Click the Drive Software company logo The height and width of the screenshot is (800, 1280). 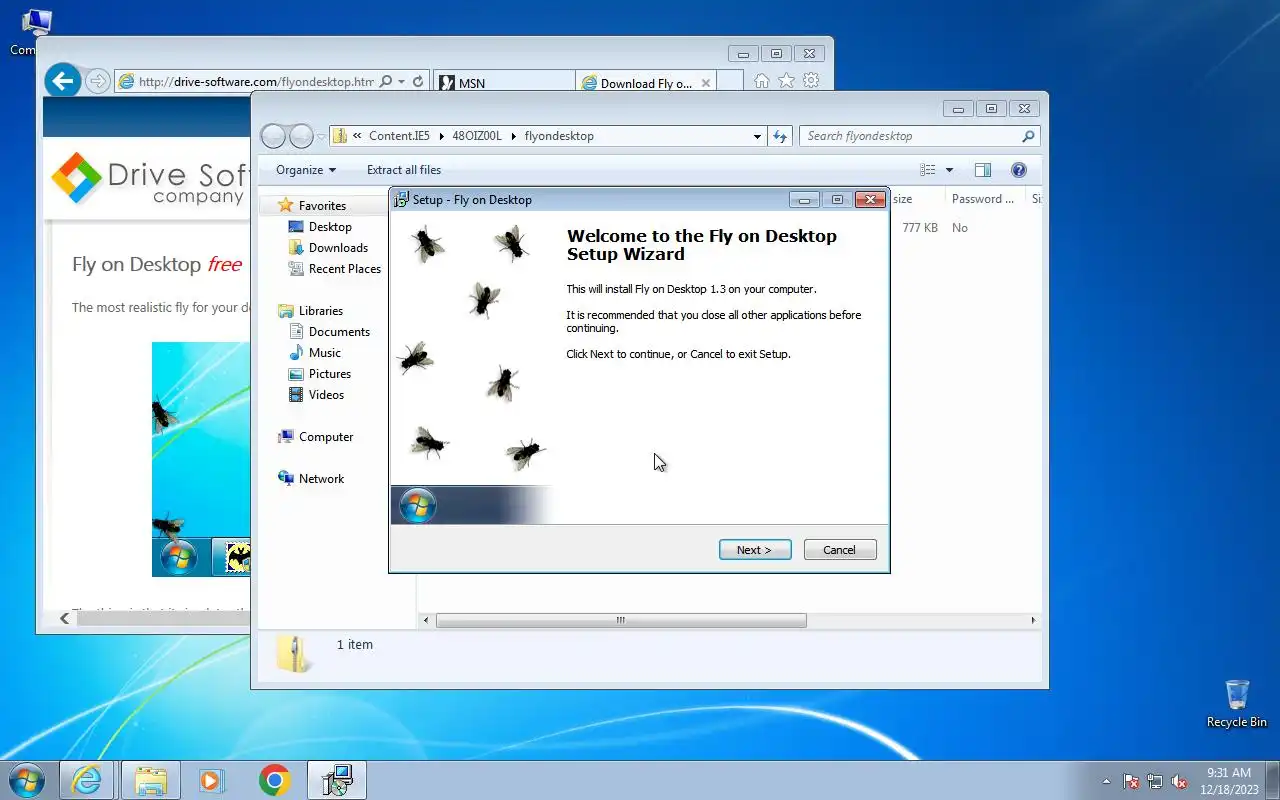tap(148, 180)
